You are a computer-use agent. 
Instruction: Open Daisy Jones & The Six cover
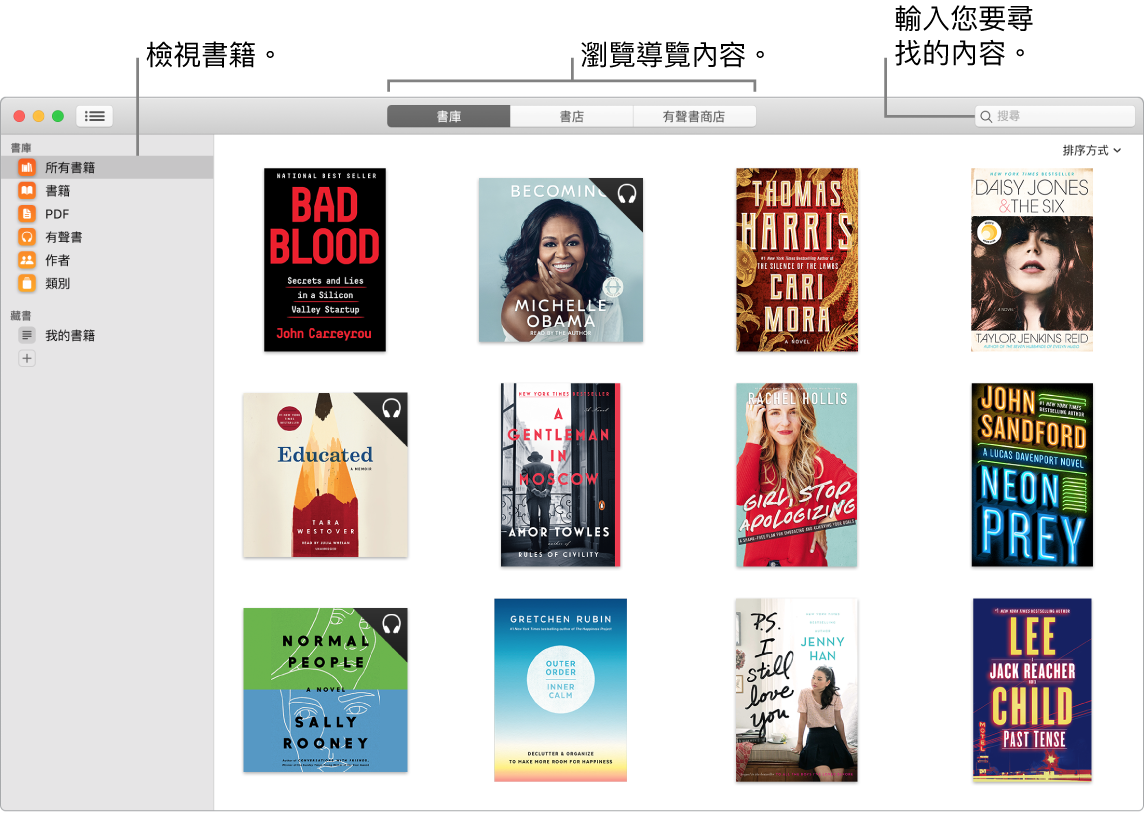click(1032, 260)
